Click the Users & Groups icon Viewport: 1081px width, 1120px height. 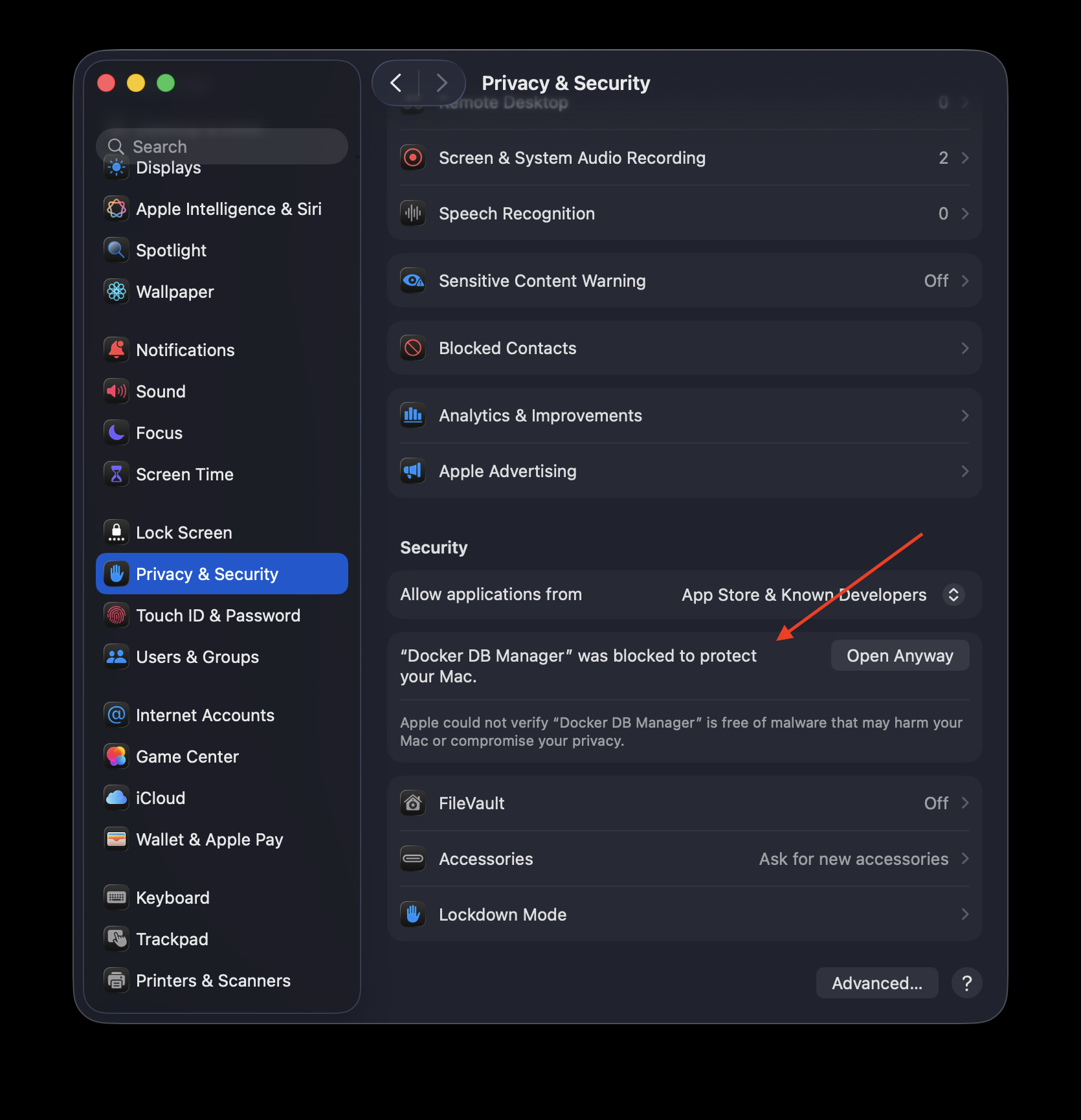[x=117, y=656]
